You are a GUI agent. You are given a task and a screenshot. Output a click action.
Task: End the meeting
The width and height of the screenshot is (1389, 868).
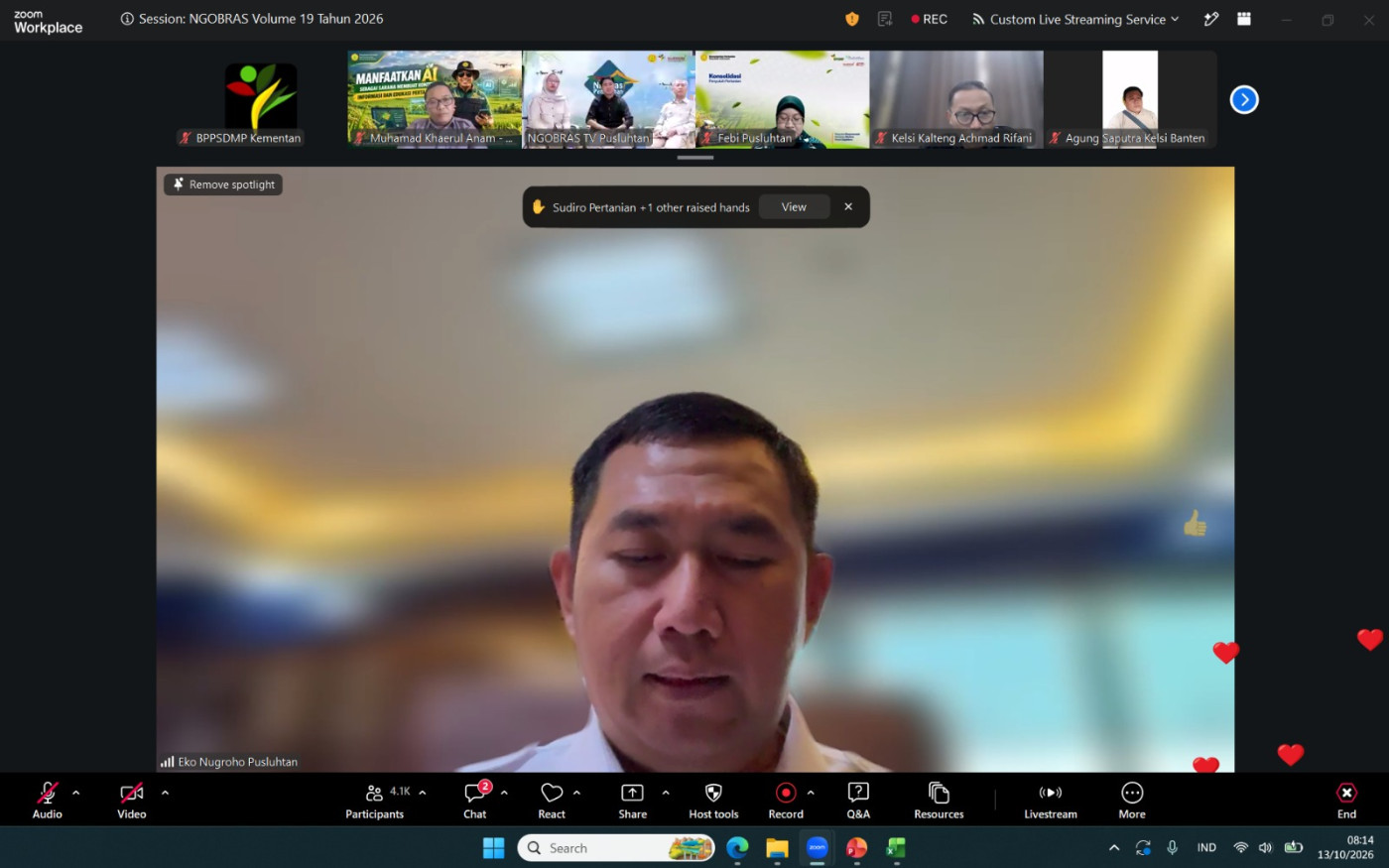(1346, 801)
